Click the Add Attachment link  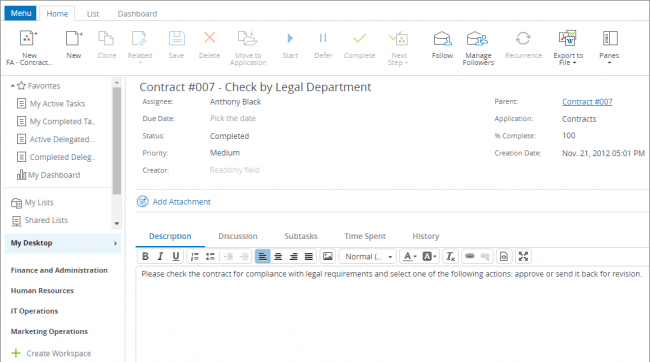coord(182,202)
